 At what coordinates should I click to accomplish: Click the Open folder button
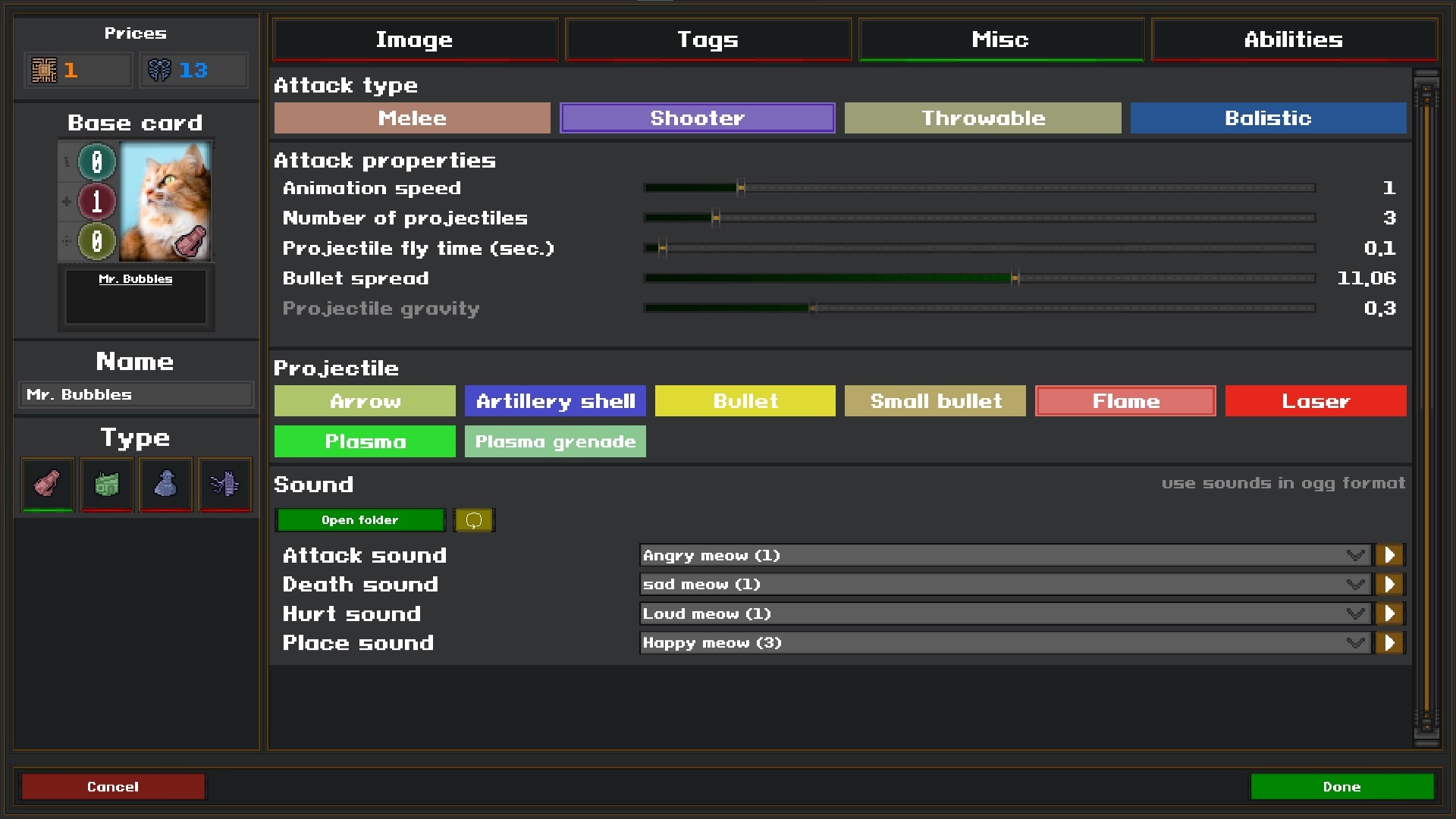(x=359, y=520)
